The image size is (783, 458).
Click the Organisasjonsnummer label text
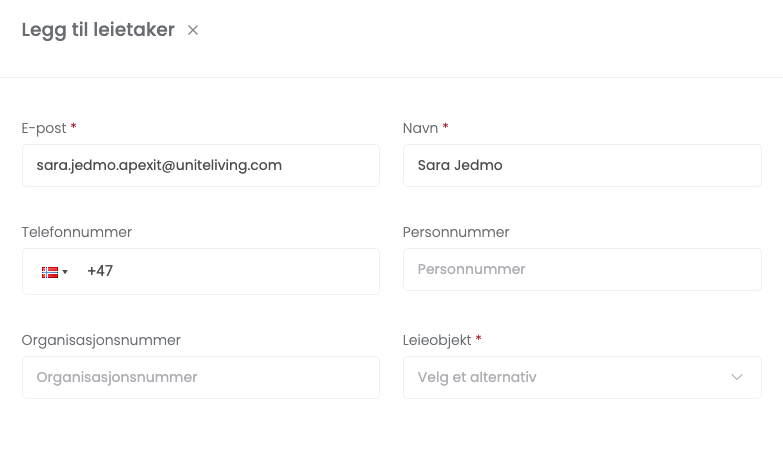(x=101, y=340)
